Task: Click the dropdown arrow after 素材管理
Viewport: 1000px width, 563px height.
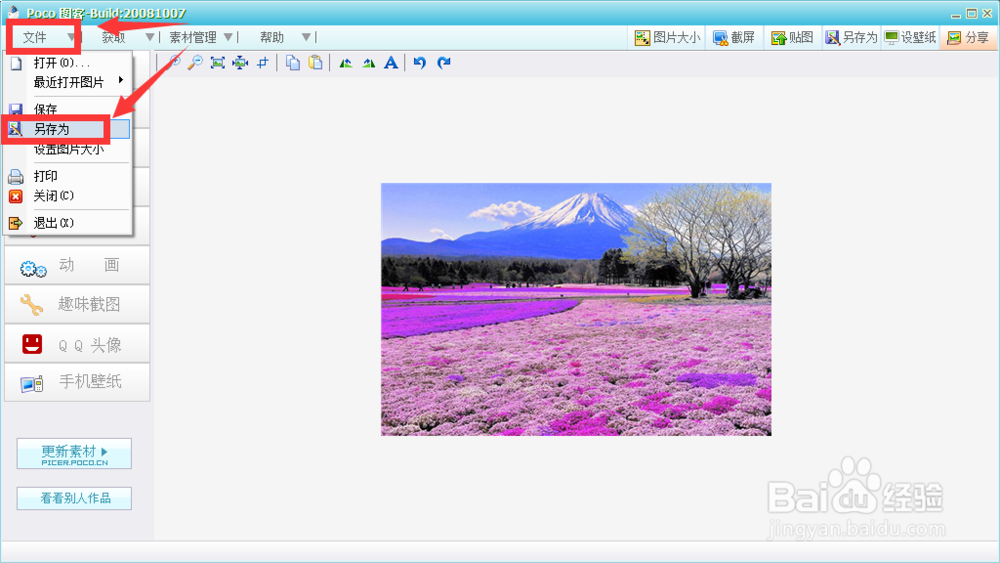Action: [x=228, y=37]
